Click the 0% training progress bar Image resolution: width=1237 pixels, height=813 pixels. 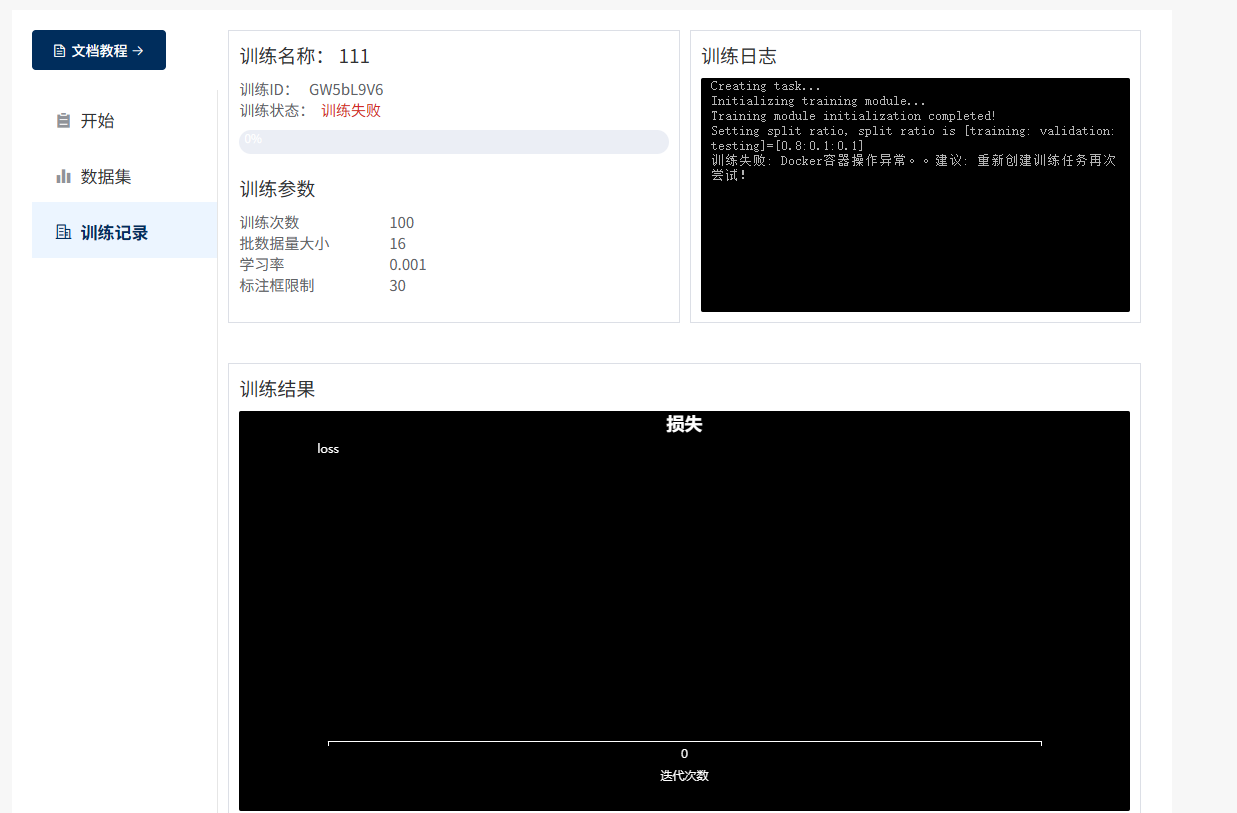pos(453,141)
